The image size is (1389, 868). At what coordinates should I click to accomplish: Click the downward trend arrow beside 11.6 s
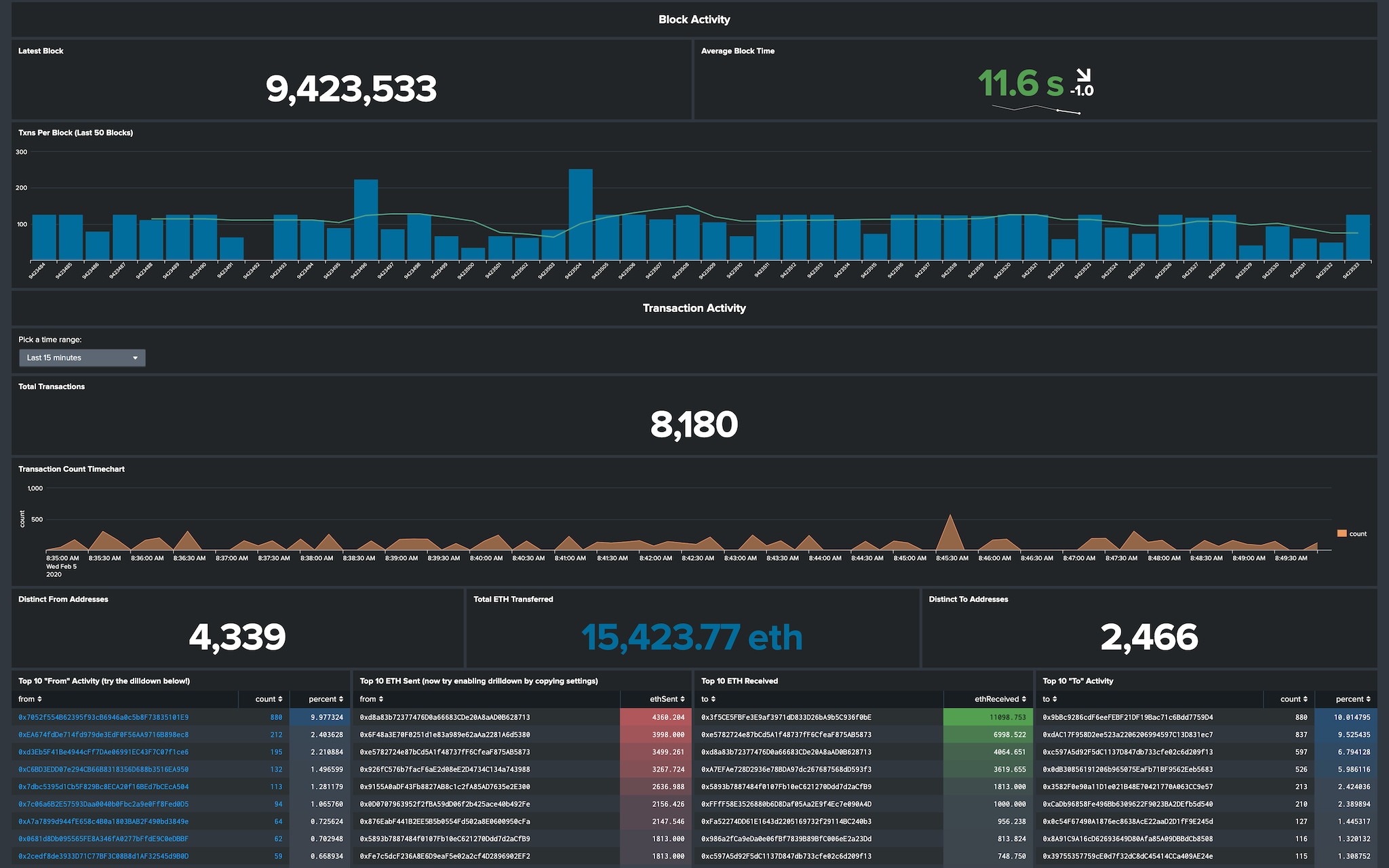pos(1083,75)
